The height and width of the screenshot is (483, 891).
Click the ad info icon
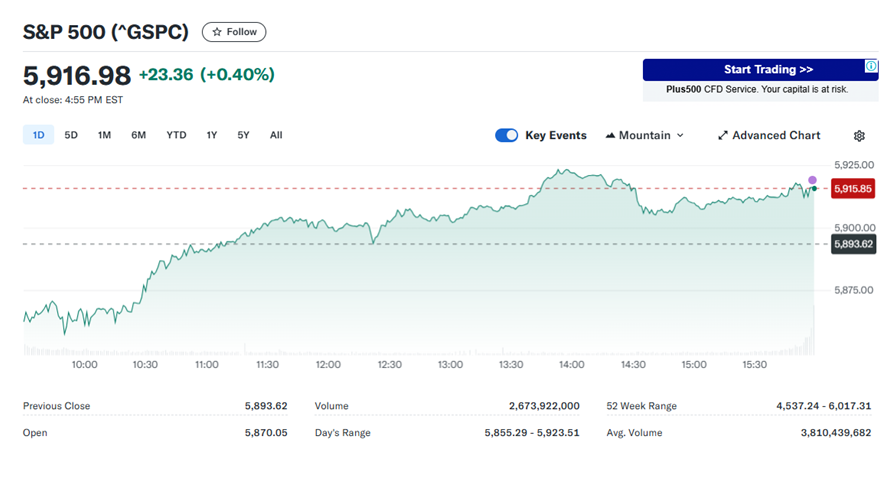coord(871,66)
